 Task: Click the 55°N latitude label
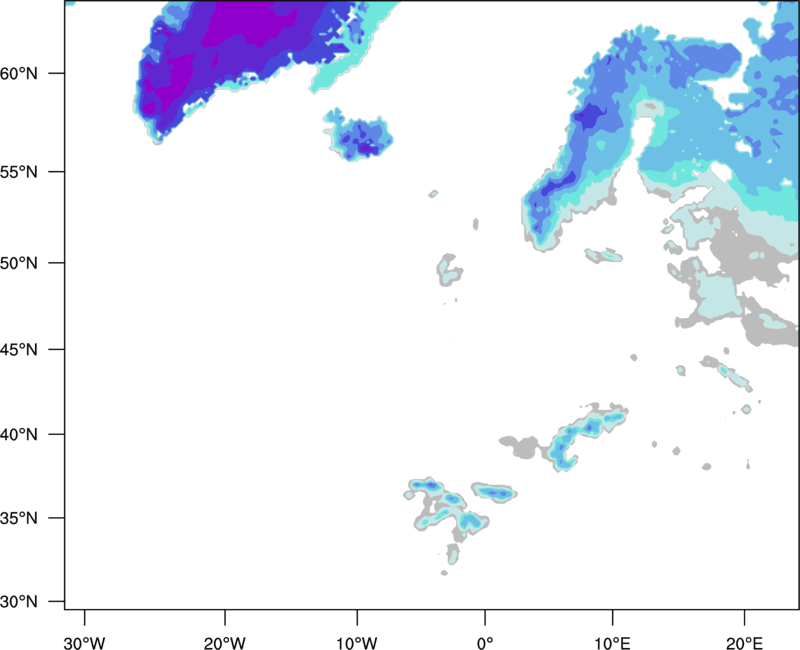(19, 172)
